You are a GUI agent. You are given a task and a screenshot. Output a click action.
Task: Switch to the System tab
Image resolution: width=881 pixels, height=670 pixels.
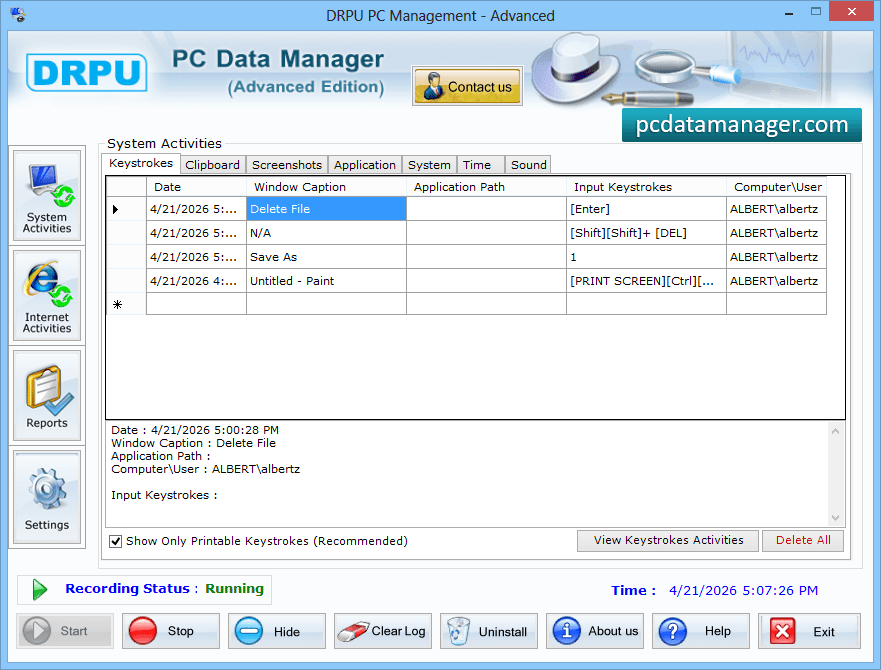(x=429, y=165)
